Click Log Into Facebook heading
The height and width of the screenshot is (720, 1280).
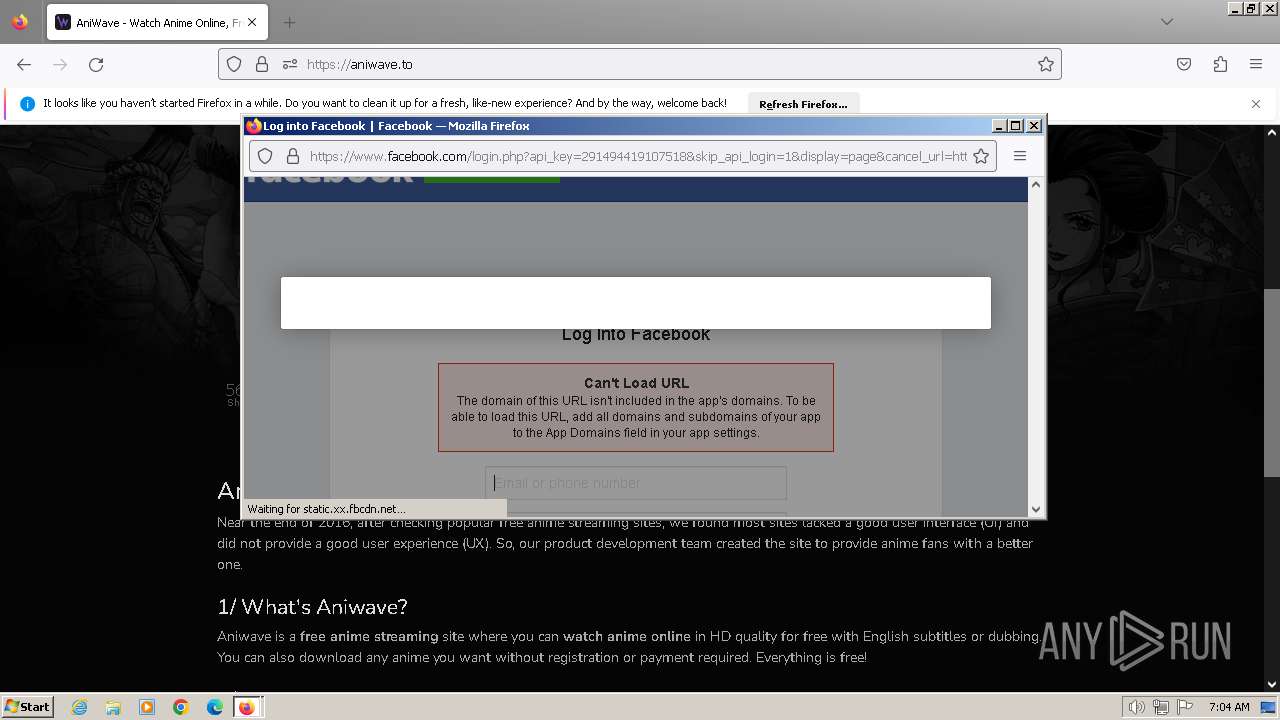(x=636, y=334)
